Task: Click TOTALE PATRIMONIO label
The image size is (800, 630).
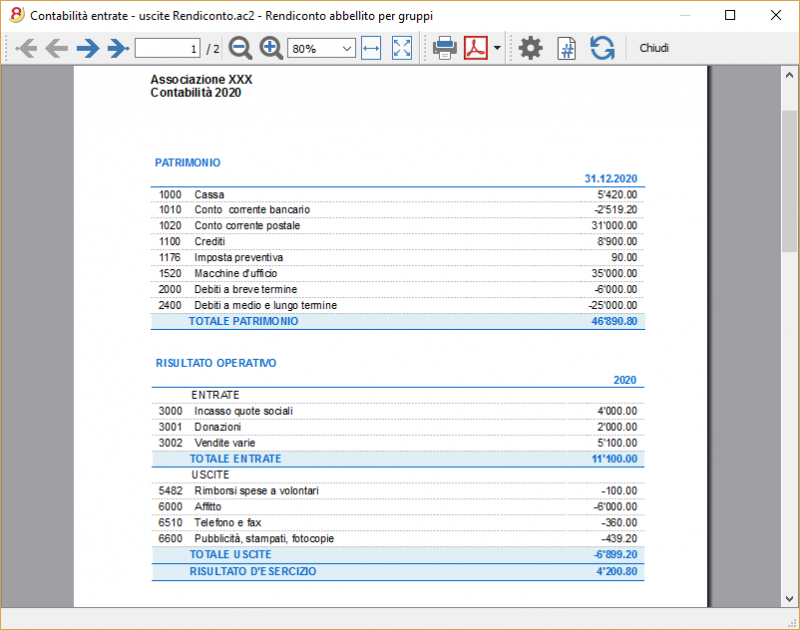Action: [243, 321]
